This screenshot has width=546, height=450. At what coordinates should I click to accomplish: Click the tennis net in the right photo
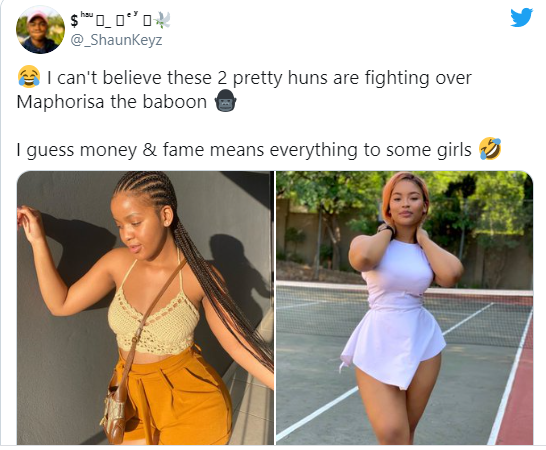coord(404,311)
